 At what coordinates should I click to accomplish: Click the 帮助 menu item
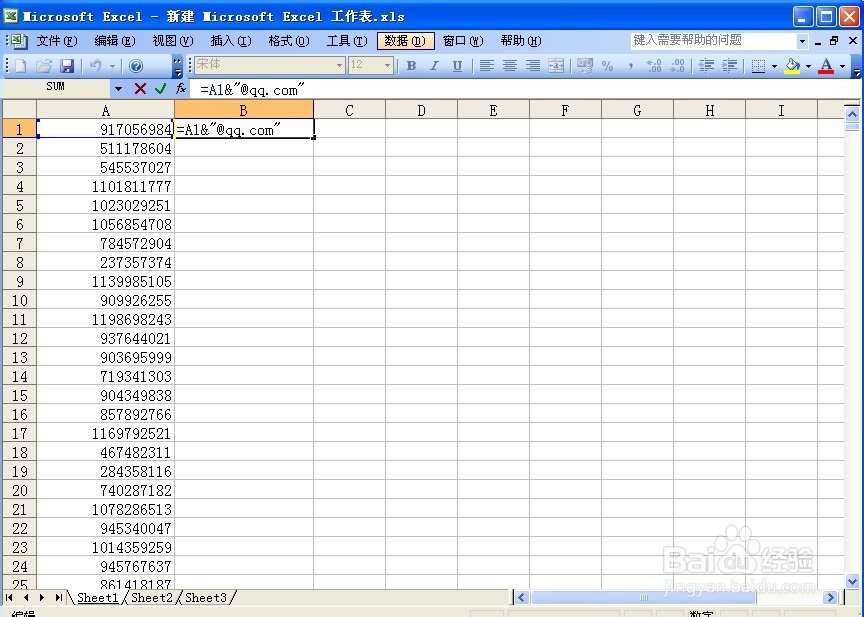[x=520, y=41]
